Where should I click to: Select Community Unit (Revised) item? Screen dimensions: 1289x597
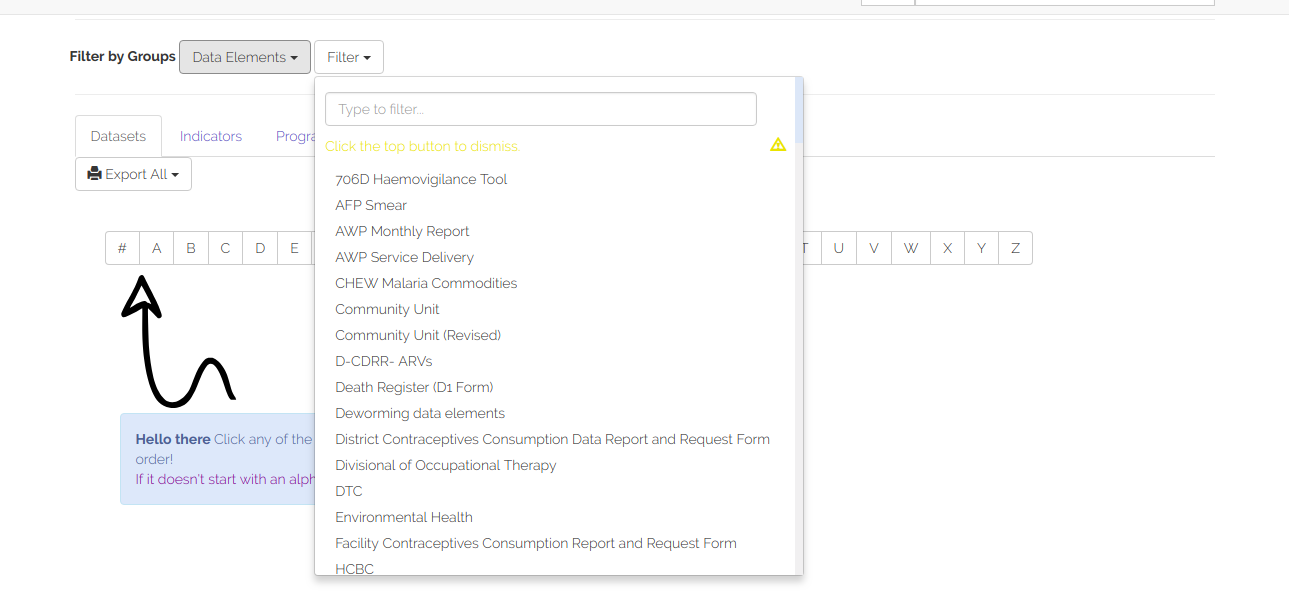coord(418,335)
